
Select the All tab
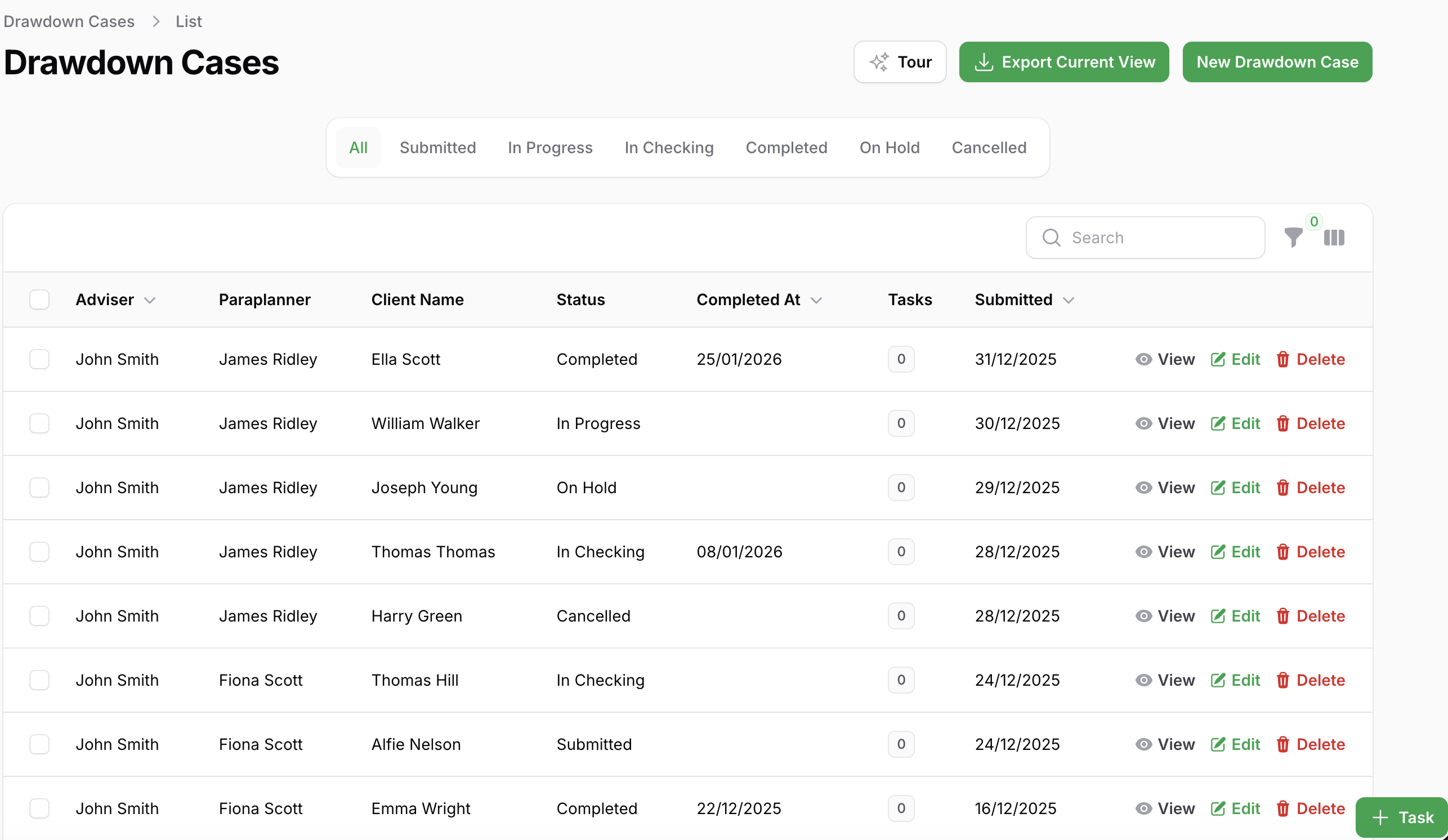click(x=358, y=148)
